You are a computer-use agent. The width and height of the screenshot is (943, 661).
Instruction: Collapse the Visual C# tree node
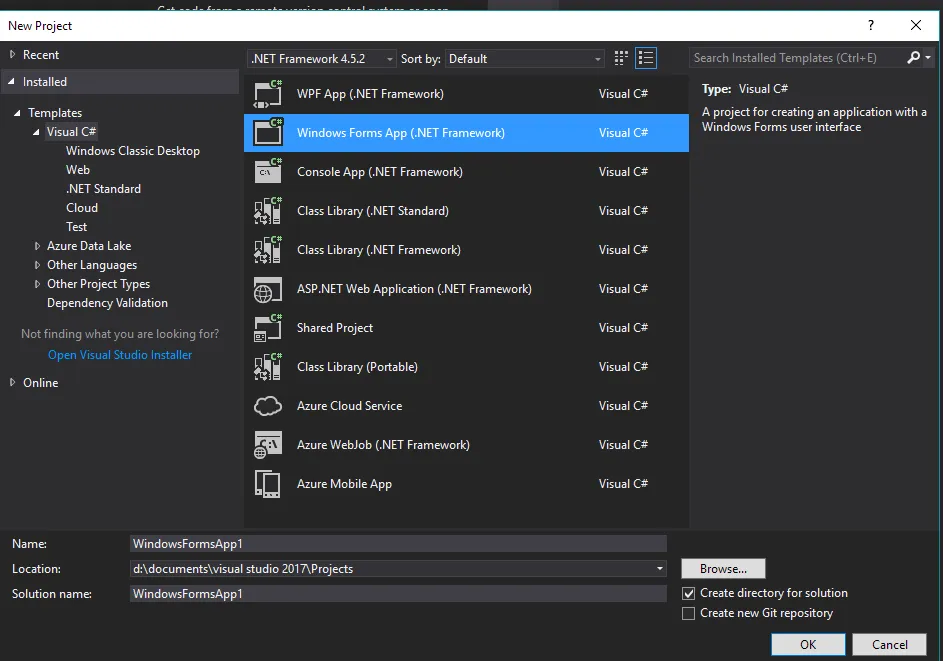37,132
